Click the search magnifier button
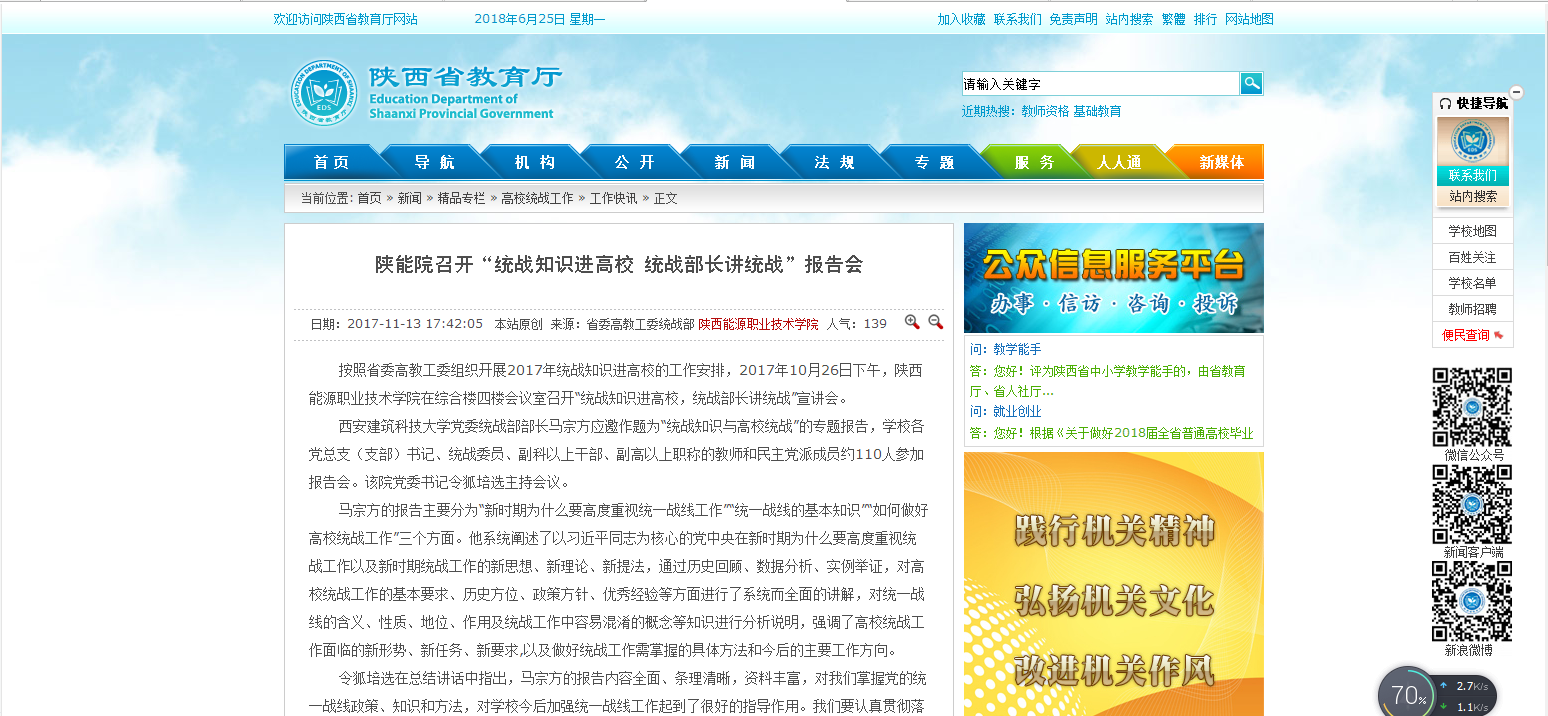 tap(1251, 84)
